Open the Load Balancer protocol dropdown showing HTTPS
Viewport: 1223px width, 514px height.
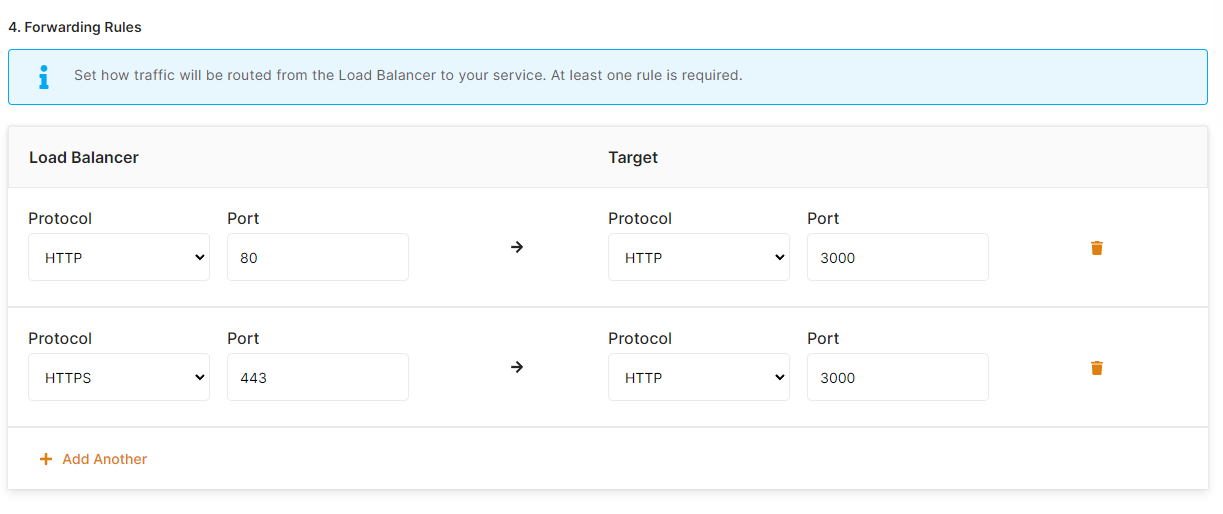pyautogui.click(x=119, y=377)
